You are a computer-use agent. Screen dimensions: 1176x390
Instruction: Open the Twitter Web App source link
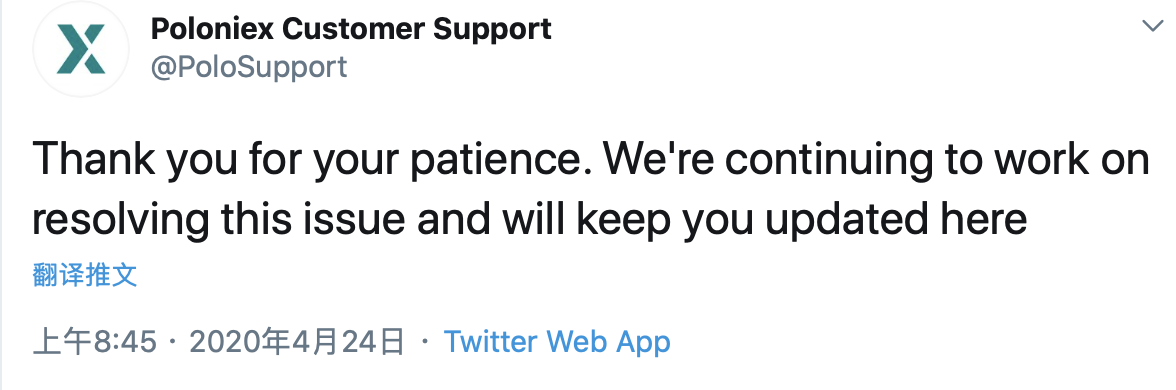pos(557,342)
